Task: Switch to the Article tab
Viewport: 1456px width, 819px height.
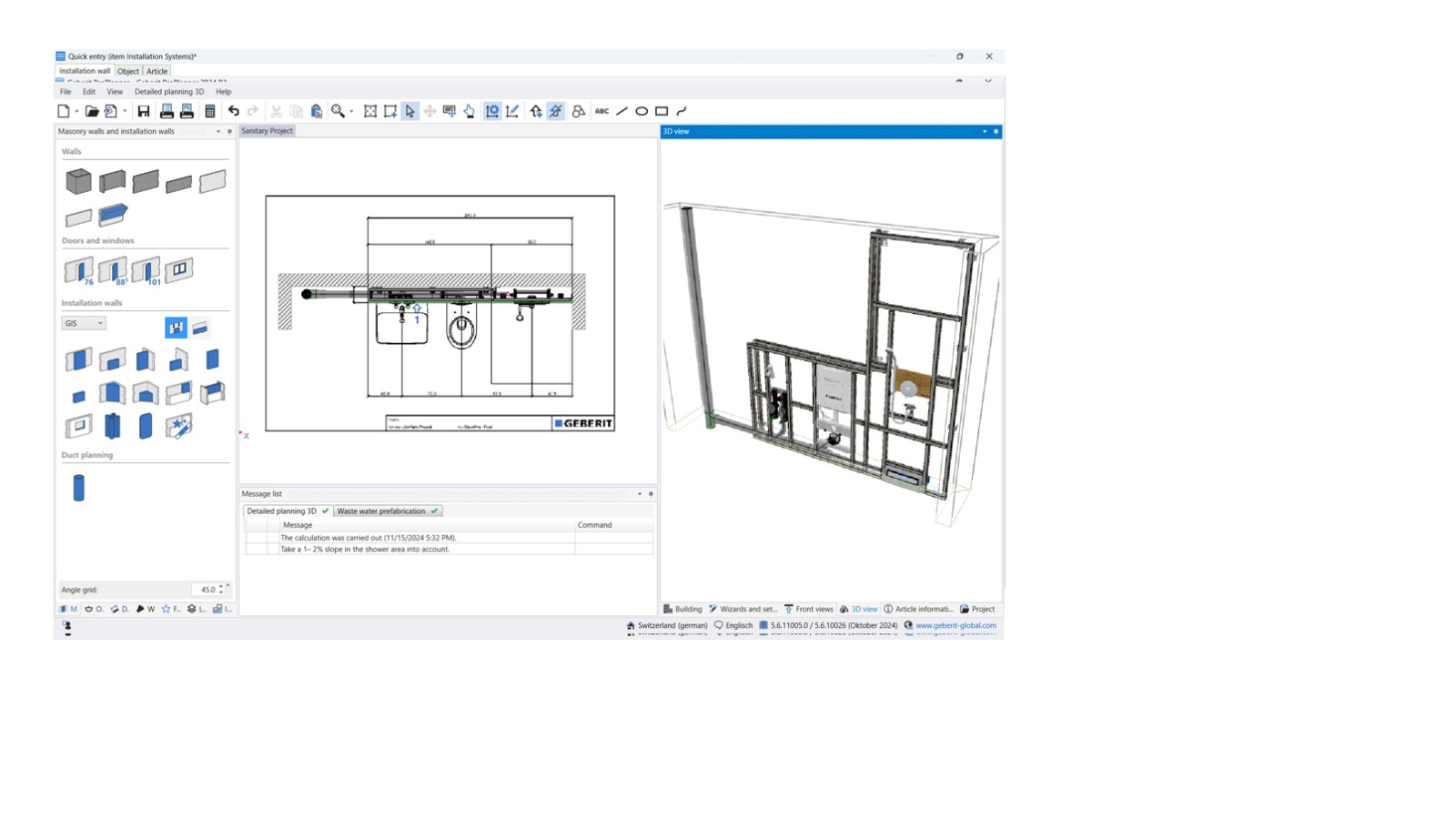Action: (157, 70)
